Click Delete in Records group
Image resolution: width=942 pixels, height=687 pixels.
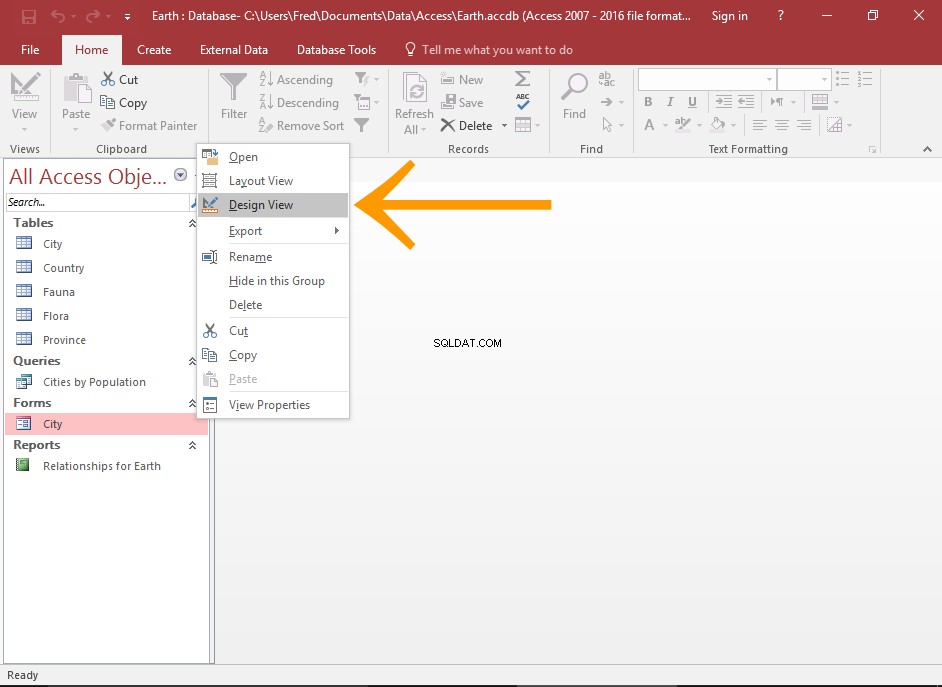pos(466,126)
